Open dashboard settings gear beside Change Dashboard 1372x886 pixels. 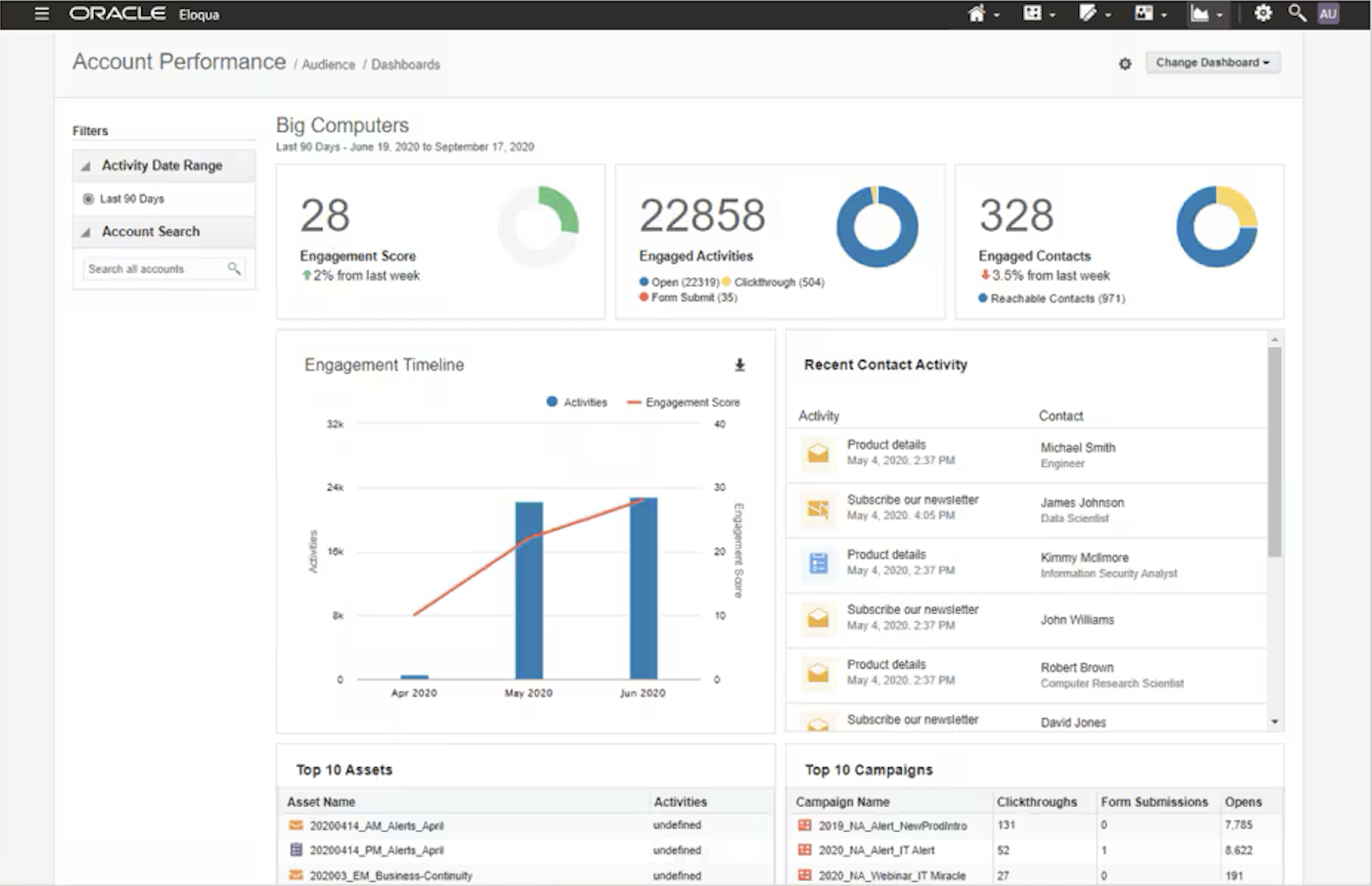click(1125, 63)
